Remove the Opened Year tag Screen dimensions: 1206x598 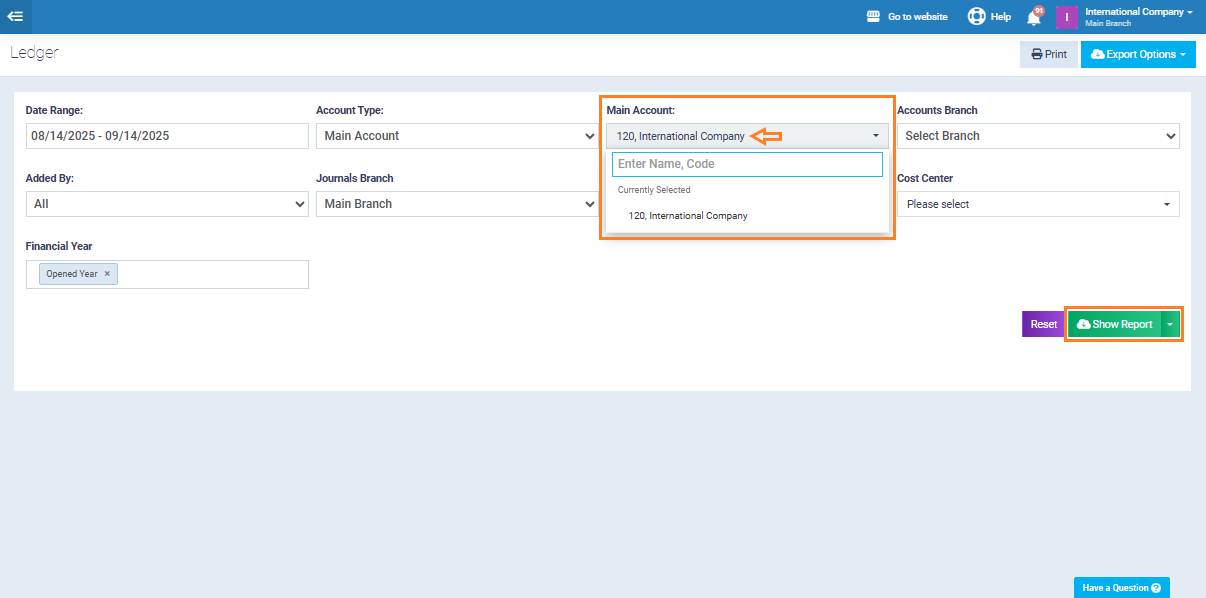coord(107,274)
